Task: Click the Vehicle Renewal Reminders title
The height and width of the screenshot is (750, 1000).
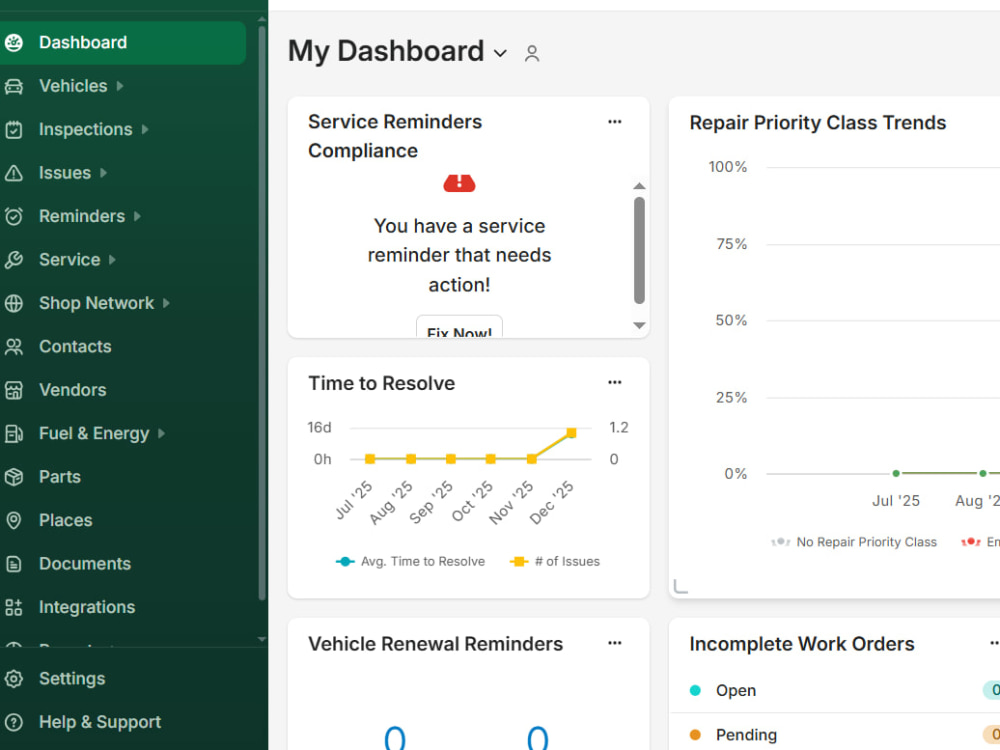Action: (x=436, y=644)
